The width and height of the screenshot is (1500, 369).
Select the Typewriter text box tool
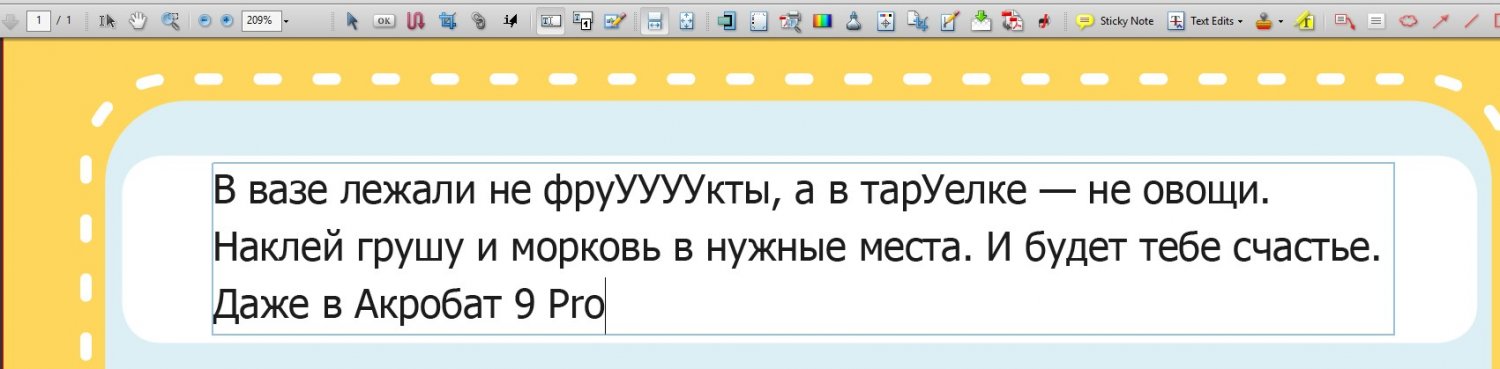[582, 20]
